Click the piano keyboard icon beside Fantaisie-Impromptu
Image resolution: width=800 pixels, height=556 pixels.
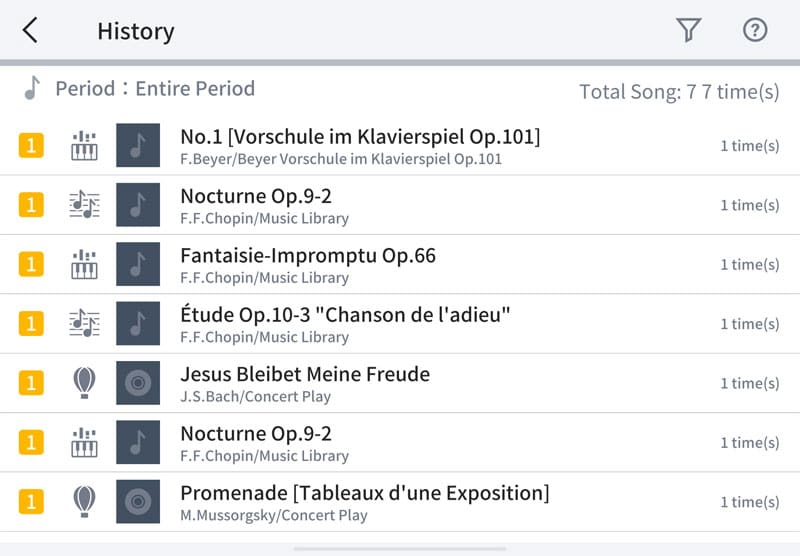[84, 265]
